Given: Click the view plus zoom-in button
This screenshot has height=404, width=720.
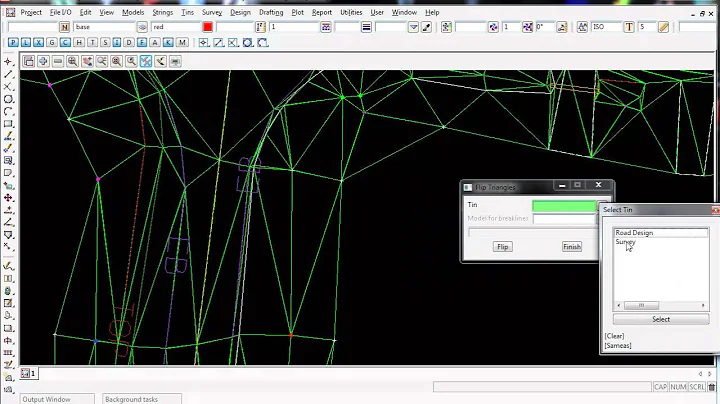Looking at the screenshot, I should tap(43, 61).
